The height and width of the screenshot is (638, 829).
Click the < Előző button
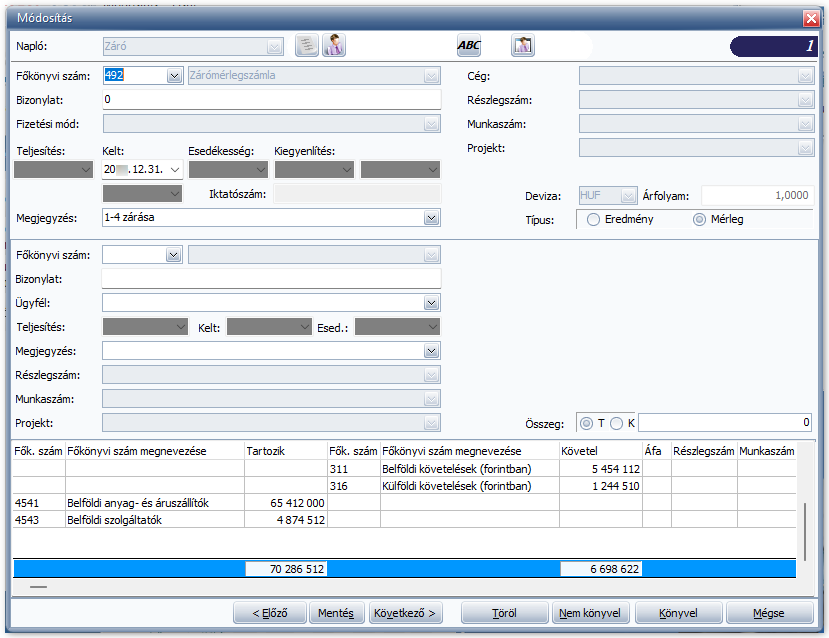(270, 613)
